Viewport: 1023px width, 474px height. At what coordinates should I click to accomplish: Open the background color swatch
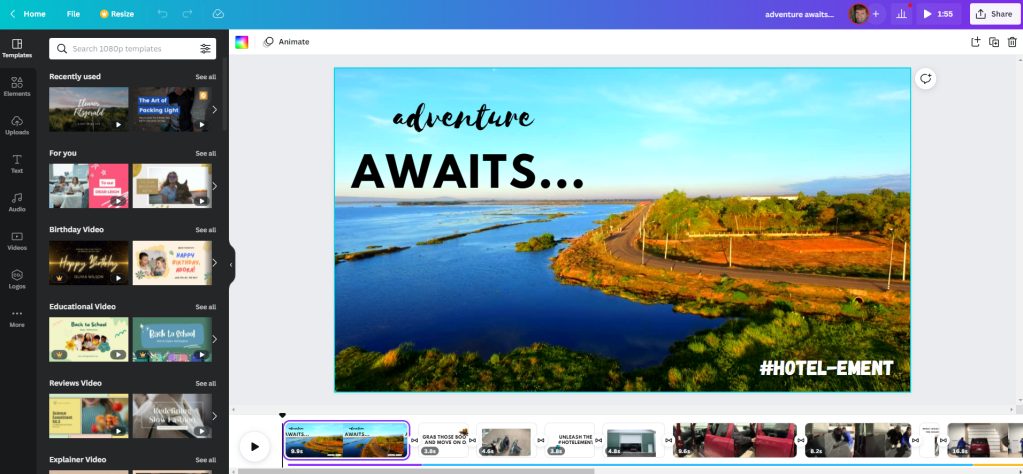[242, 42]
